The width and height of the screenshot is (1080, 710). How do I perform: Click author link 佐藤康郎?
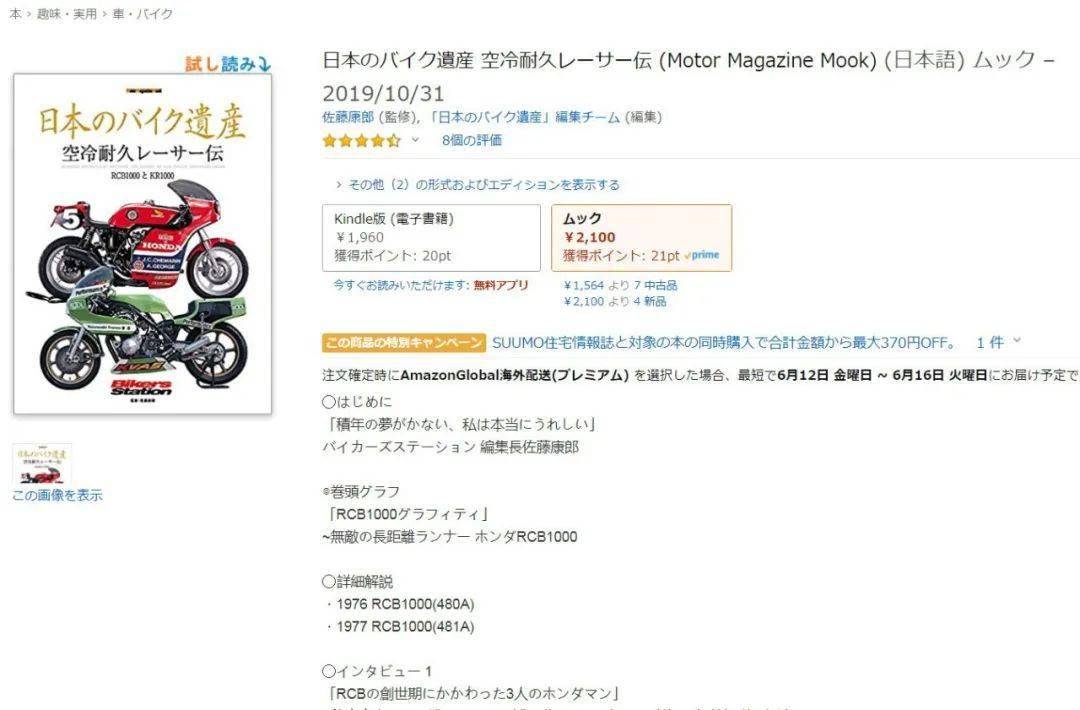coord(348,117)
